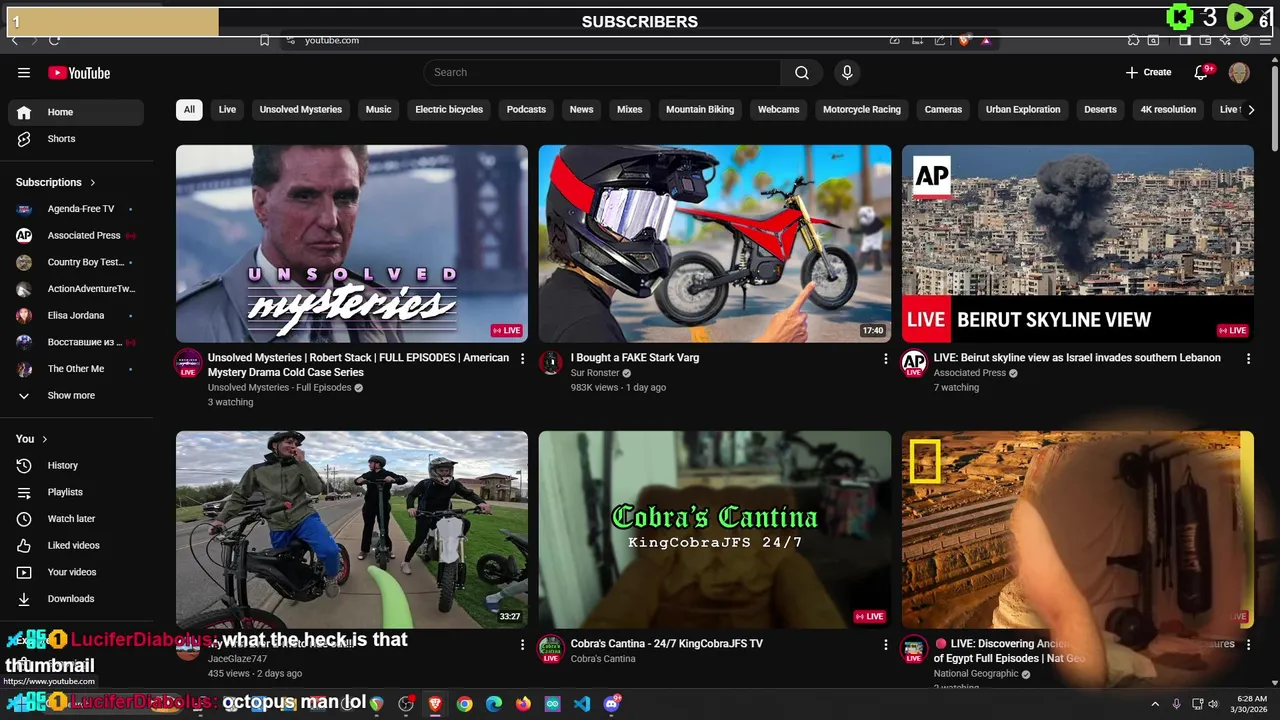Select the Live filter chip
Screen dimensions: 1280x720
click(227, 110)
